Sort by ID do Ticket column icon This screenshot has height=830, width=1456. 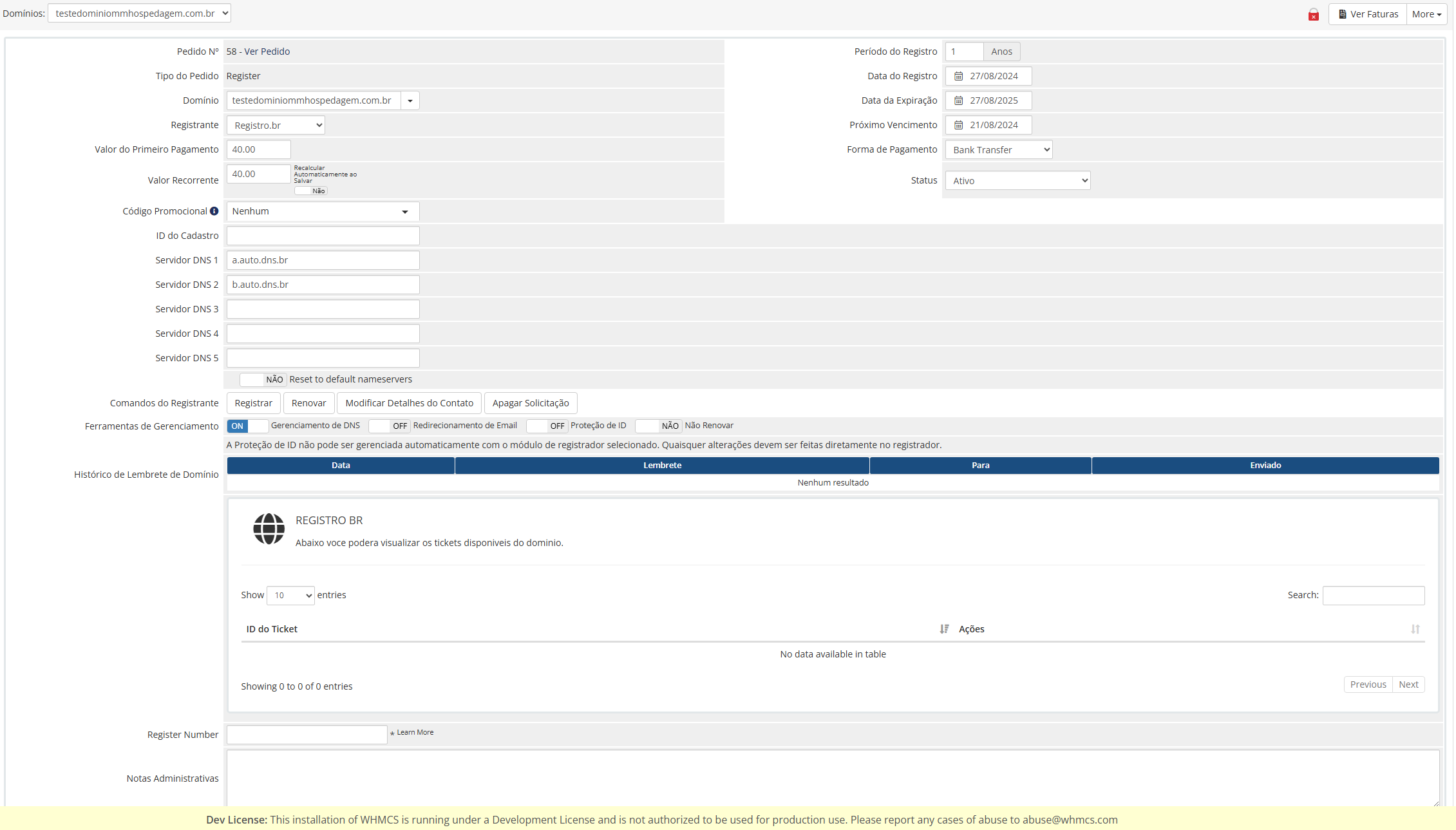[944, 629]
